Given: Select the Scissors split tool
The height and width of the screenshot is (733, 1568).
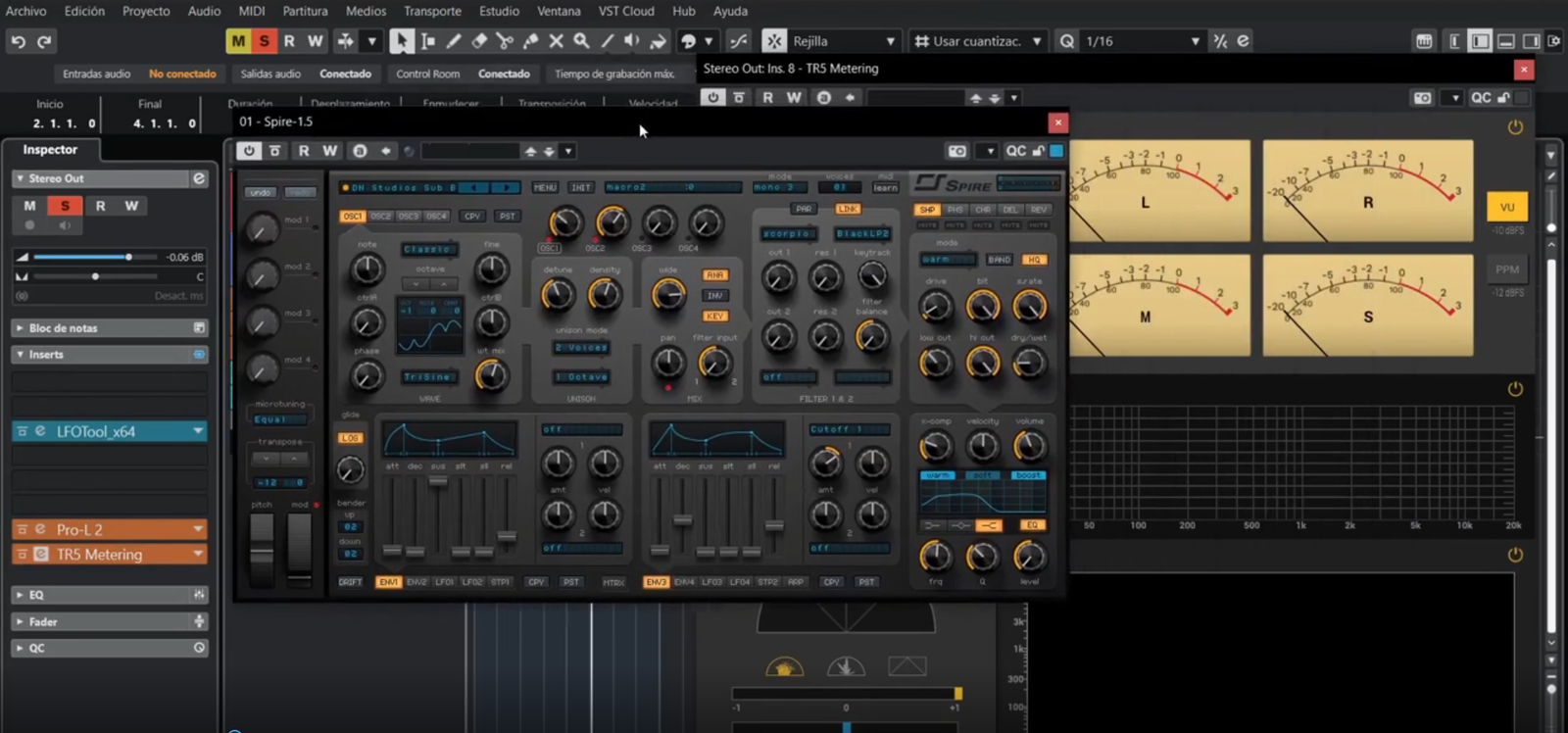Looking at the screenshot, I should 505,41.
